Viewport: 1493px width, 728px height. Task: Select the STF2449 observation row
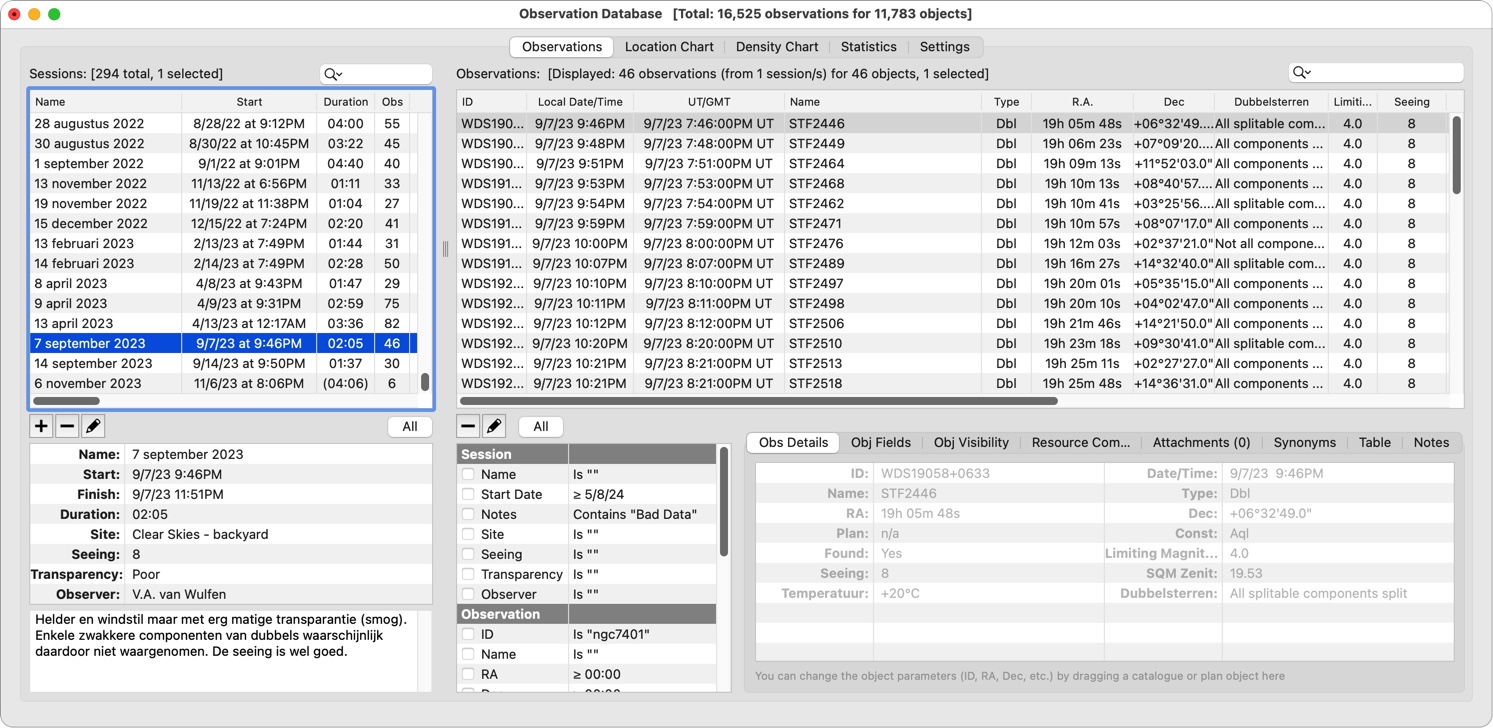pyautogui.click(x=952, y=143)
